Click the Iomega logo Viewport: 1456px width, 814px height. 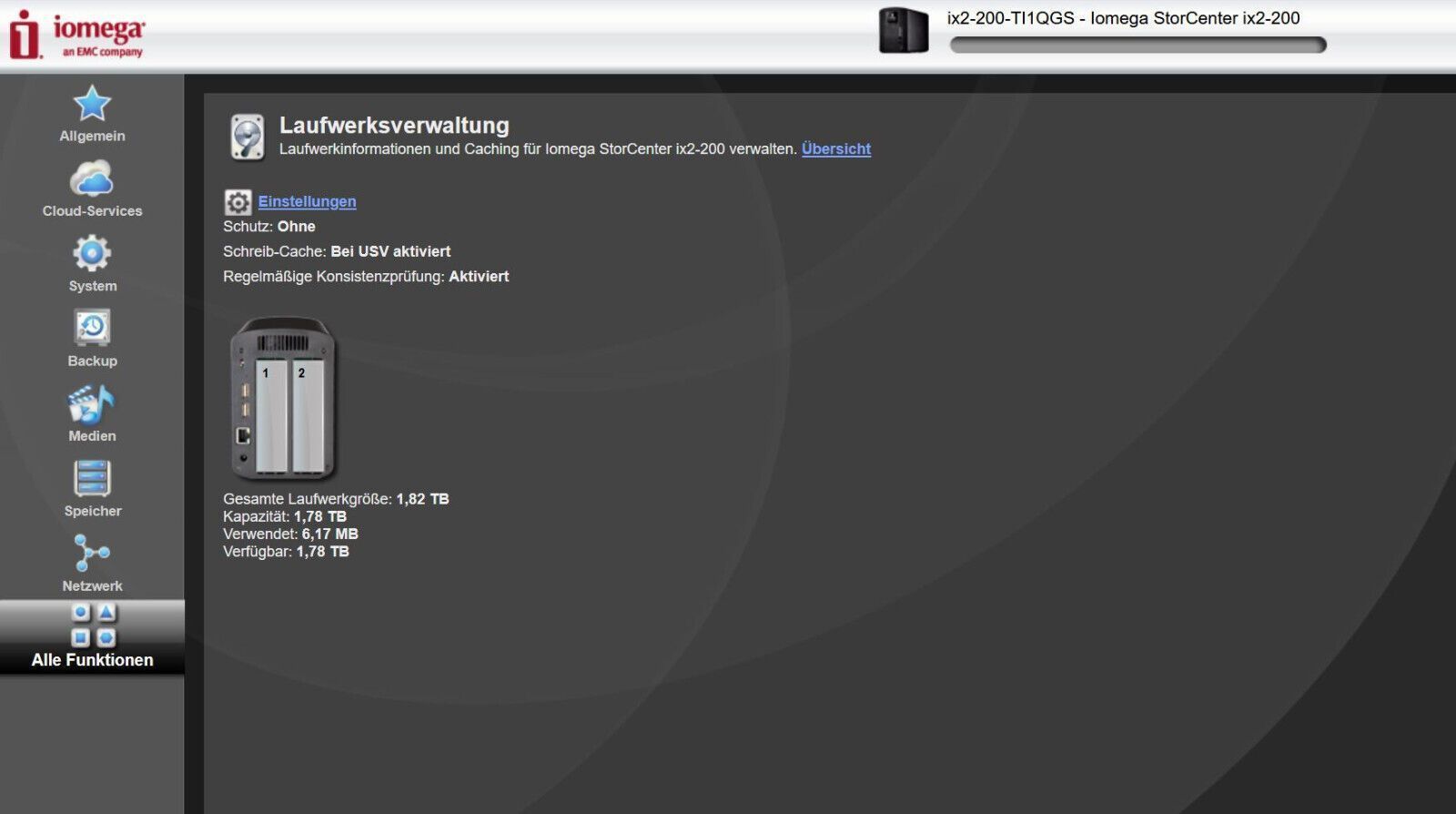[77, 35]
